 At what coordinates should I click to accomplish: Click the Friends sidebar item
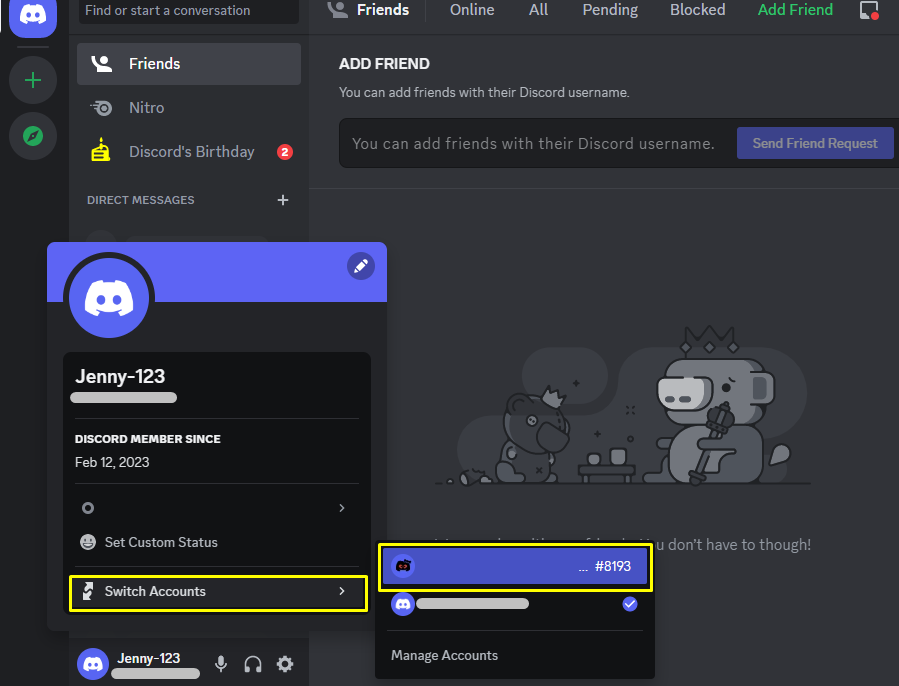pos(189,64)
